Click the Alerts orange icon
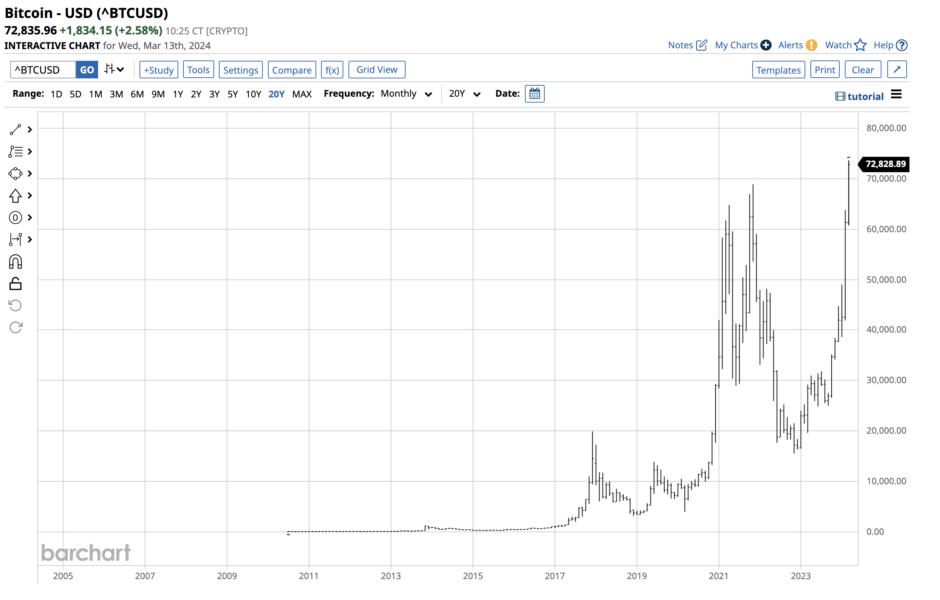The height and width of the screenshot is (600, 940). pos(811,45)
